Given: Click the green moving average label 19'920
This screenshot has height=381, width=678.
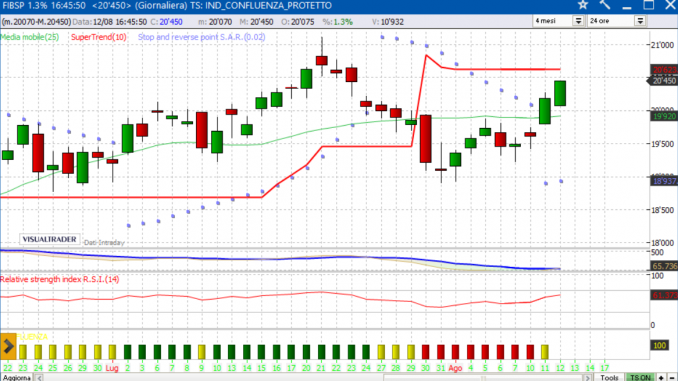Looking at the screenshot, I should coord(665,116).
